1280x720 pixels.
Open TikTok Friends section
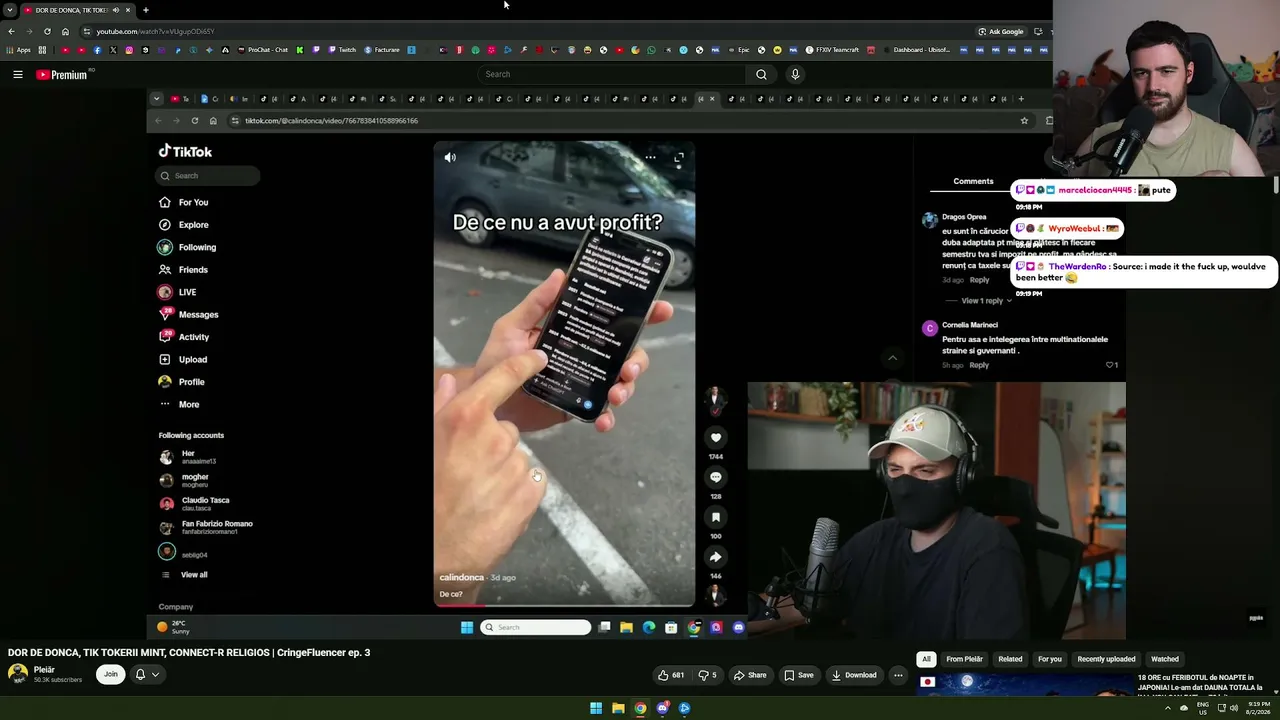tap(183, 270)
